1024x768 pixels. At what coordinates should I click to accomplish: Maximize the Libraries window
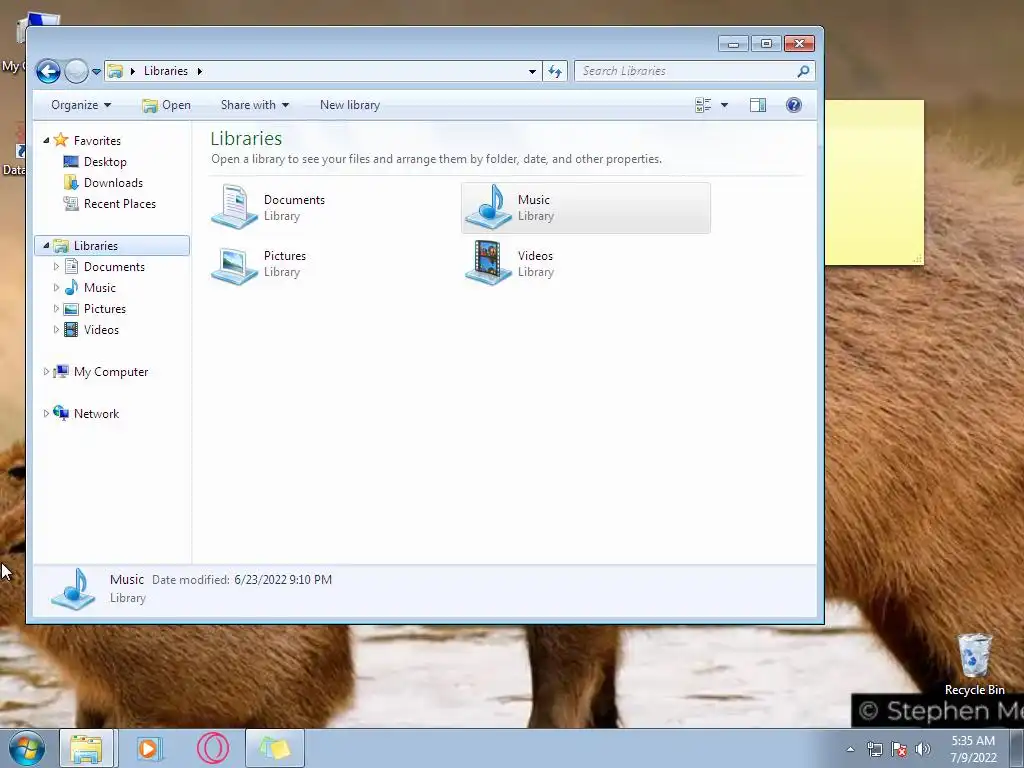point(766,44)
